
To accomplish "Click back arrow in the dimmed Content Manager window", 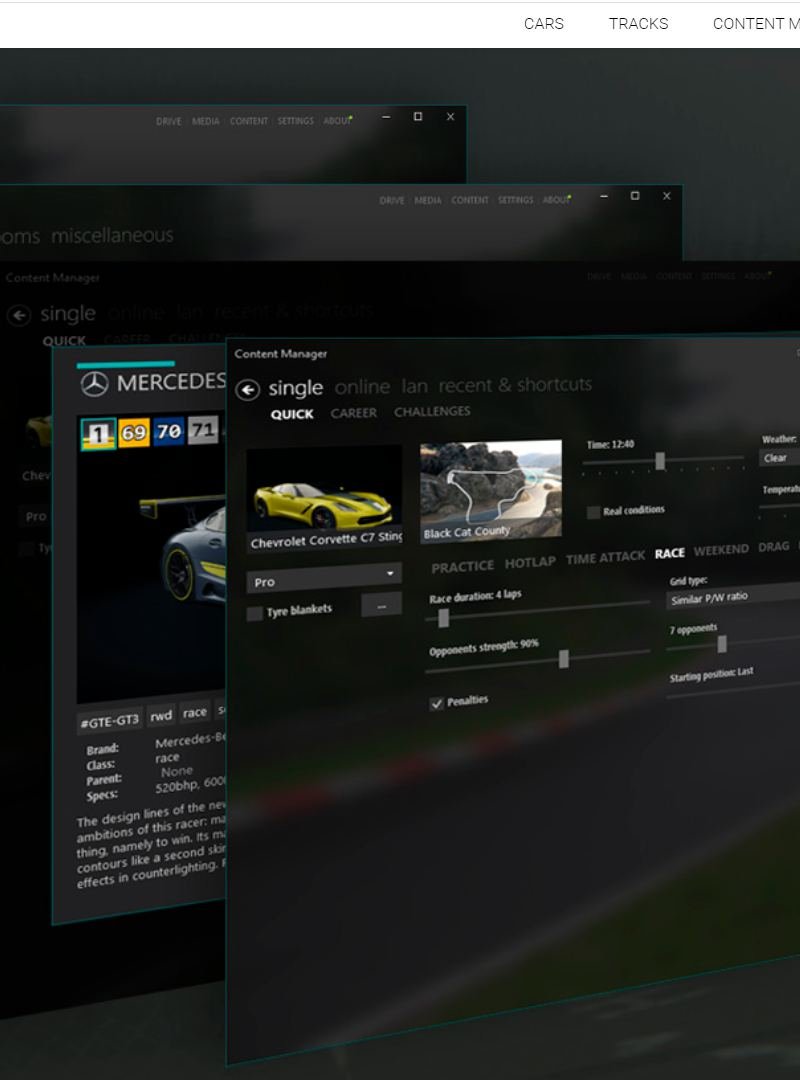I will [19, 315].
